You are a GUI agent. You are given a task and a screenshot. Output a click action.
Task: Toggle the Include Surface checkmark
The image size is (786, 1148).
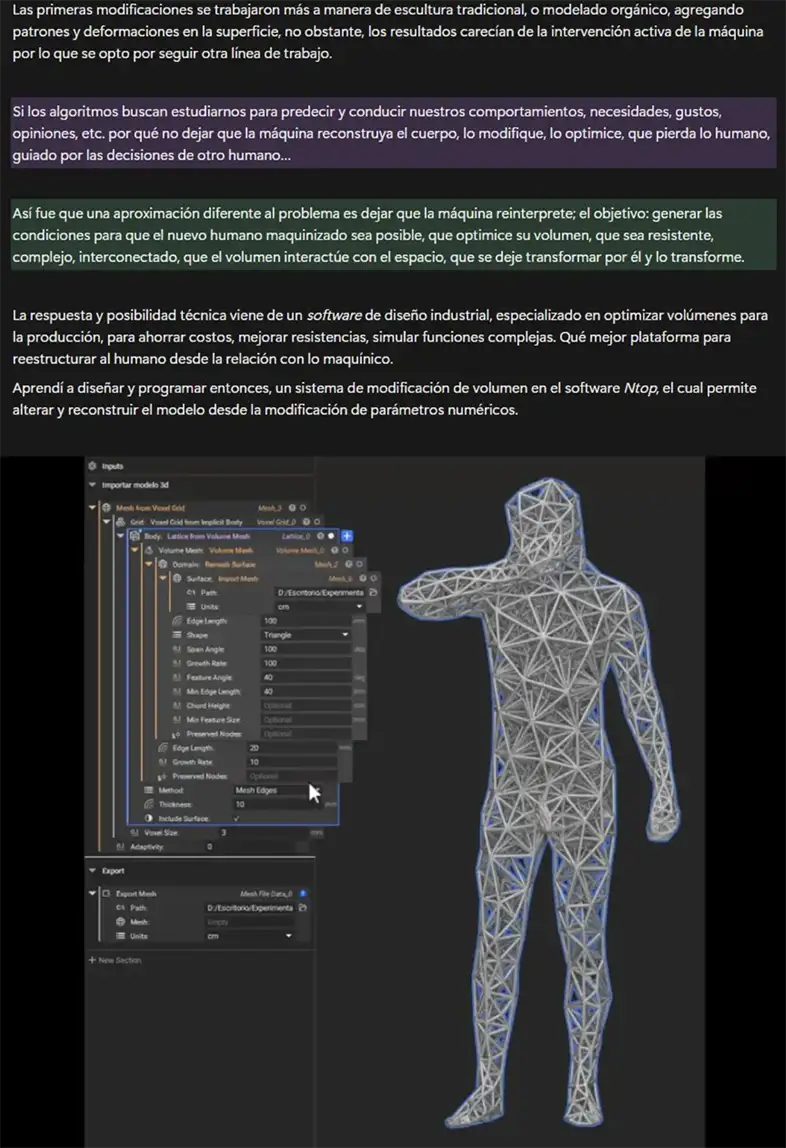[x=237, y=818]
